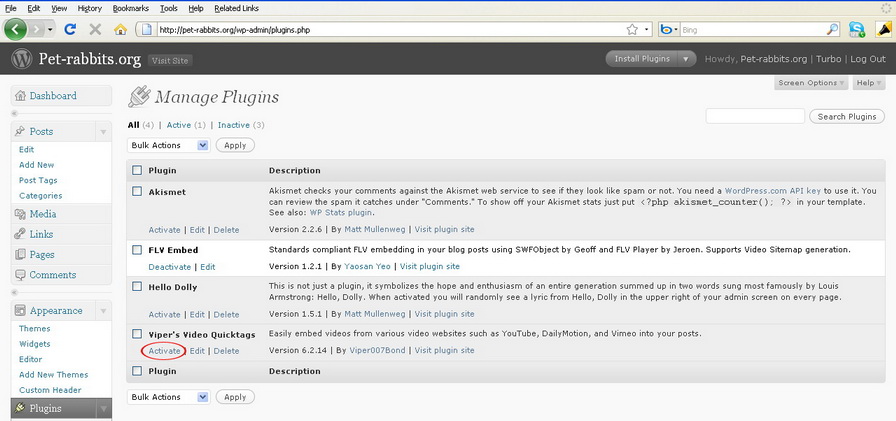896x421 pixels.
Task: Open the File menu
Action: [10, 8]
